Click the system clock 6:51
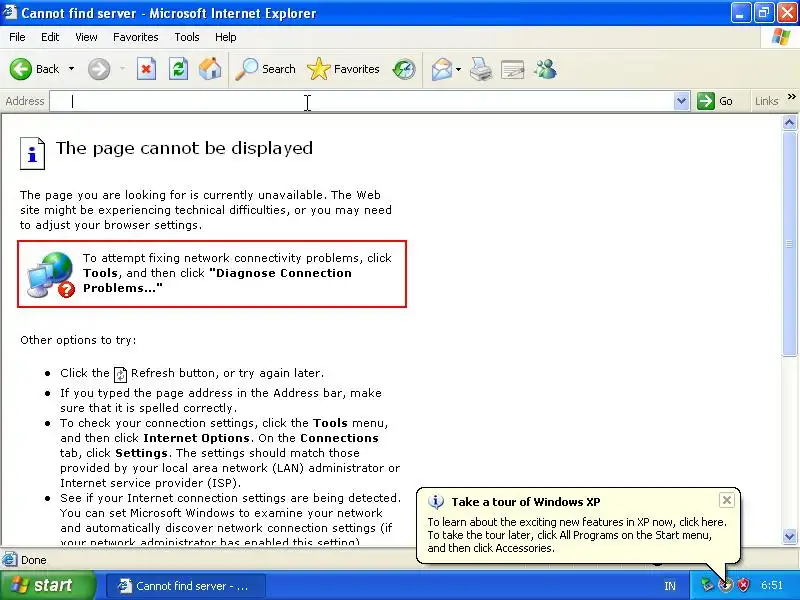The image size is (800, 600). [x=771, y=585]
